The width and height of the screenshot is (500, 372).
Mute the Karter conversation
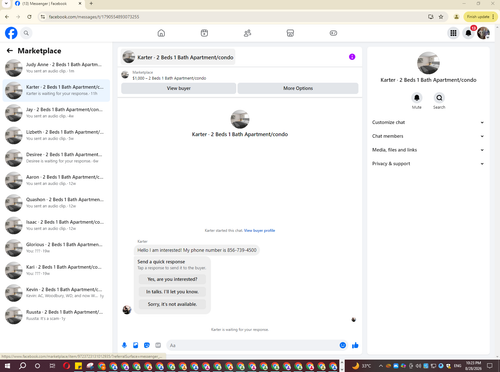point(417,98)
